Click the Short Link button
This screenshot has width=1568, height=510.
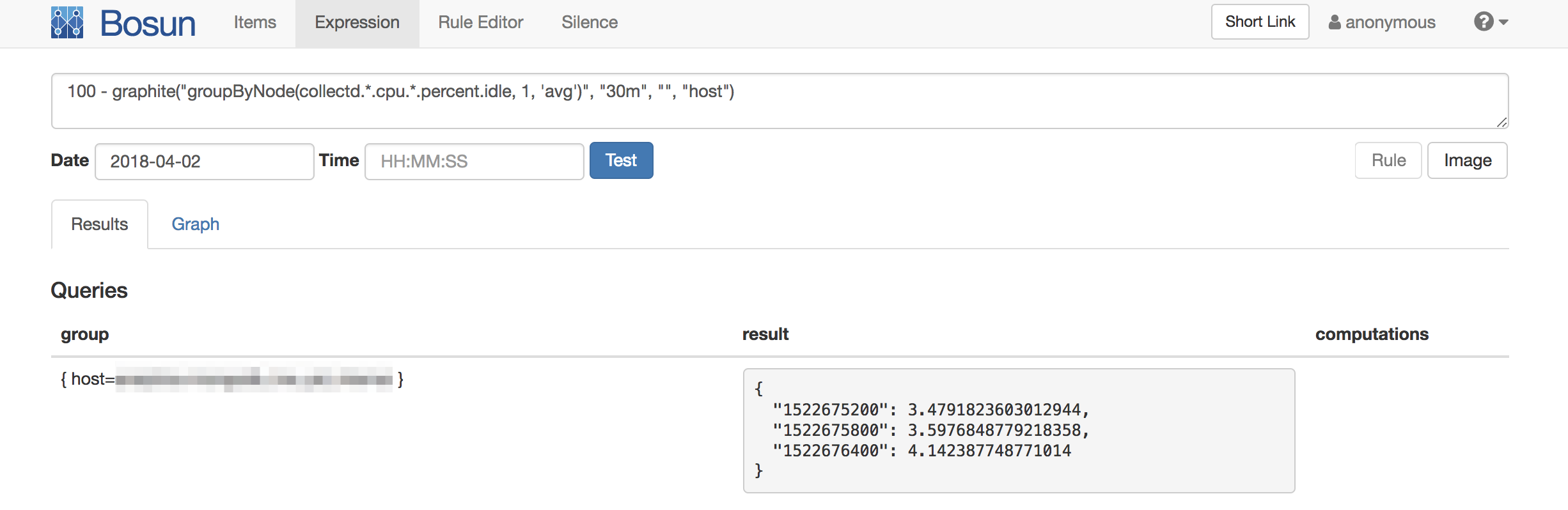(x=1260, y=22)
